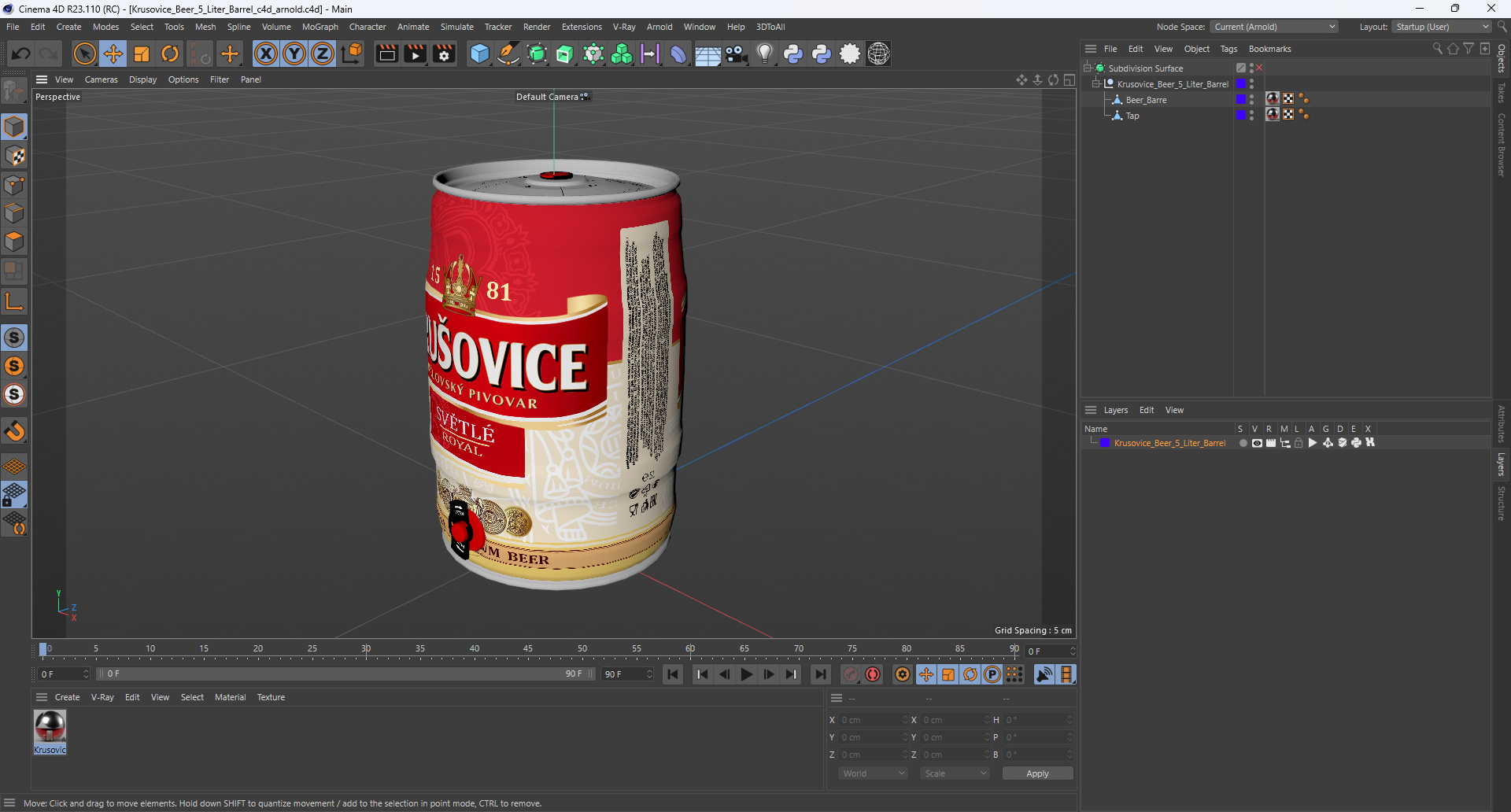Screen dimensions: 1511x812
Task: Open the Scale mode dropdown
Action: [955, 773]
